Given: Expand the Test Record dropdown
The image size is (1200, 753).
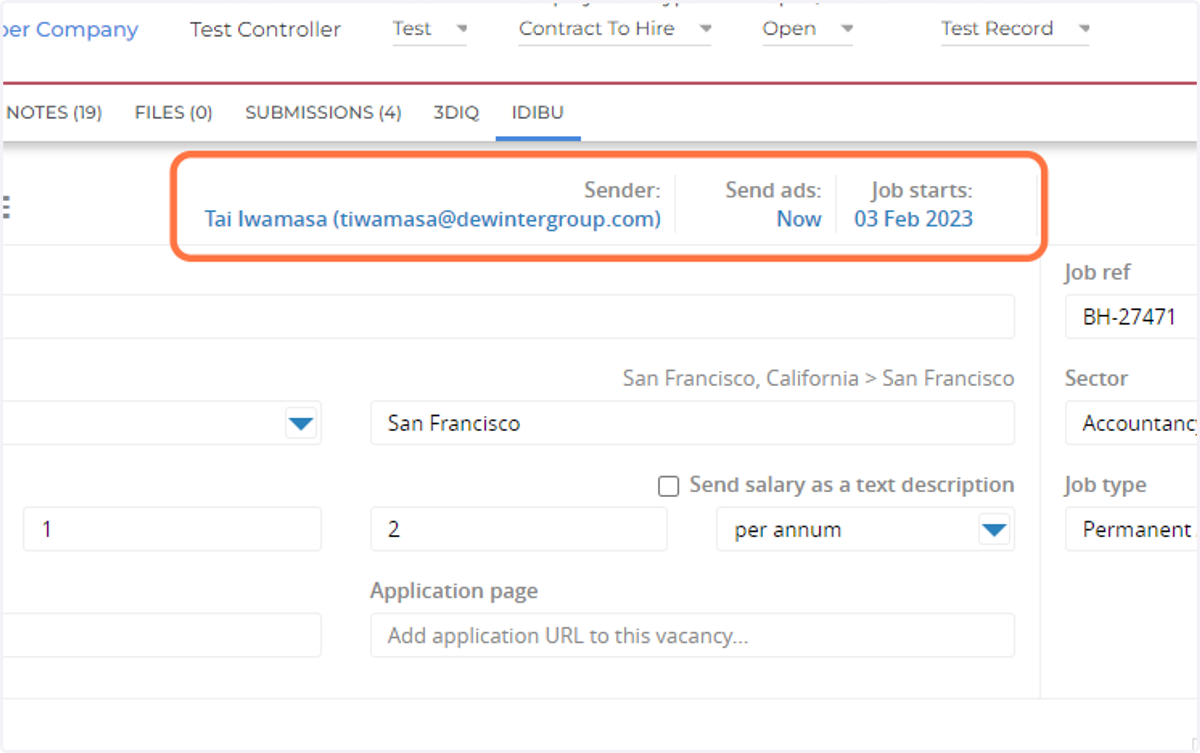Looking at the screenshot, I should tap(1015, 29).
